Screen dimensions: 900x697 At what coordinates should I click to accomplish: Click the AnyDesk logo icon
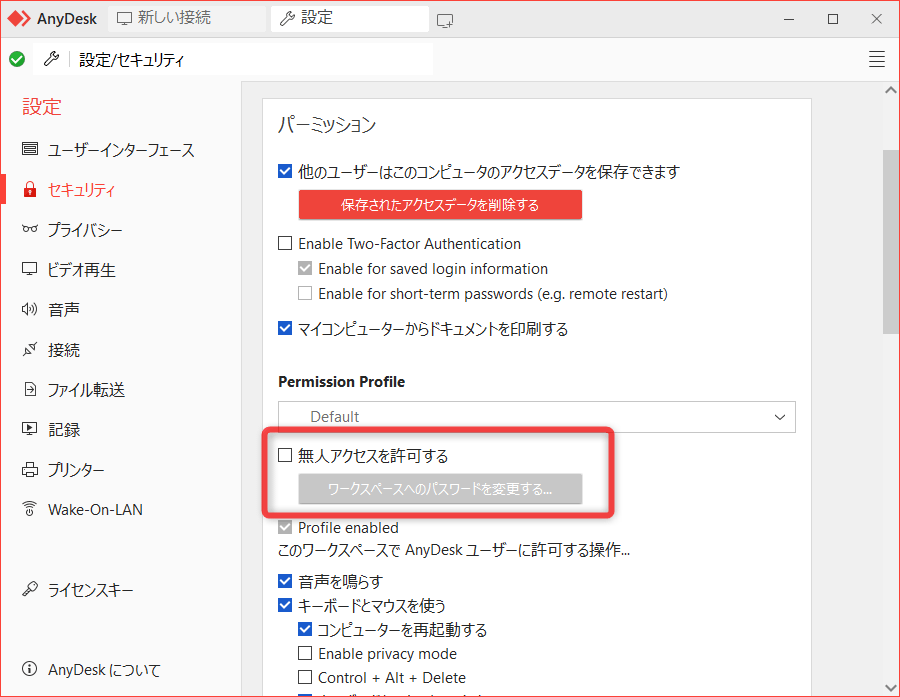click(x=19, y=19)
